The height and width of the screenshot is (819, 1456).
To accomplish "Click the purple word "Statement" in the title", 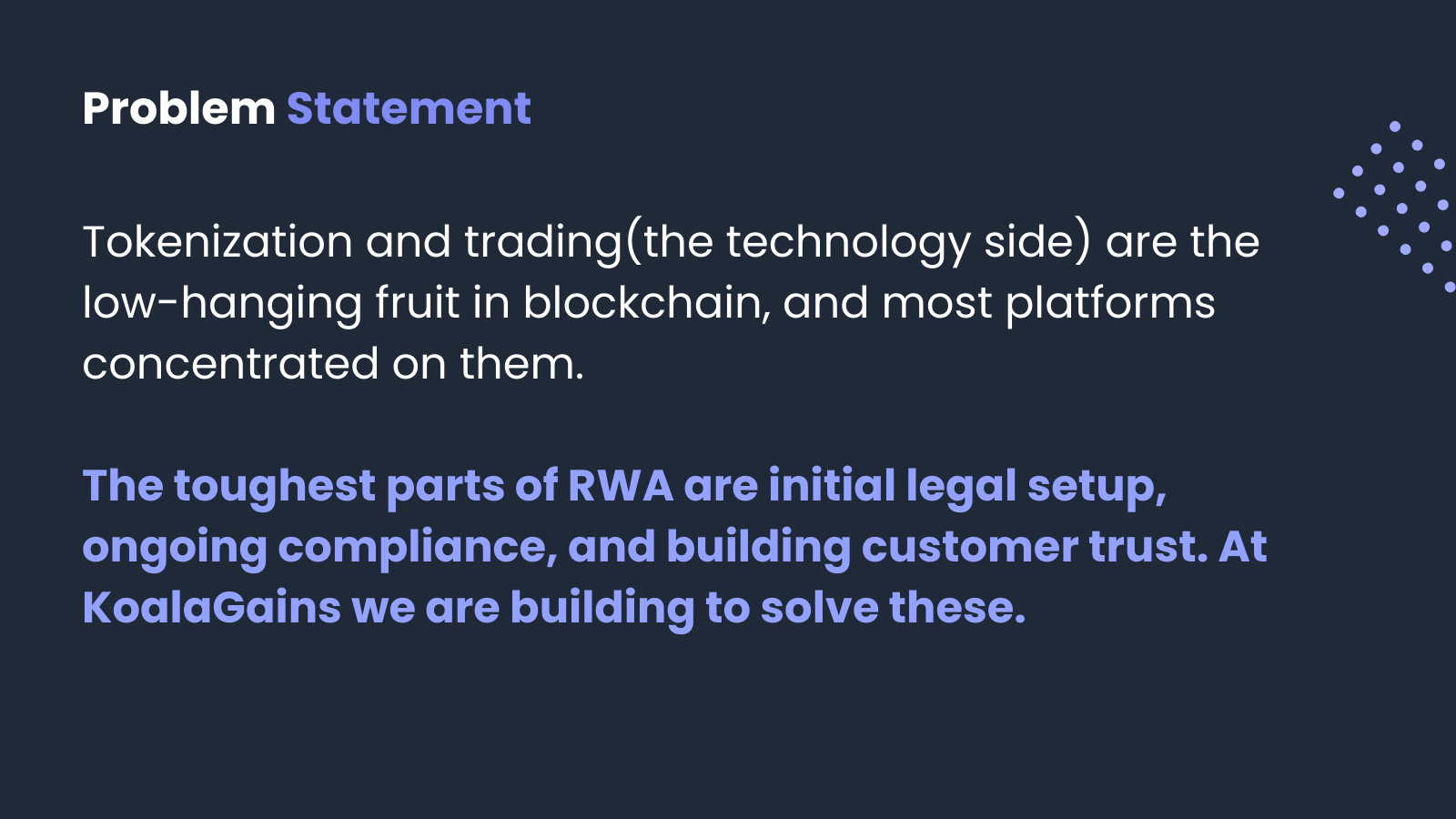I will [409, 109].
